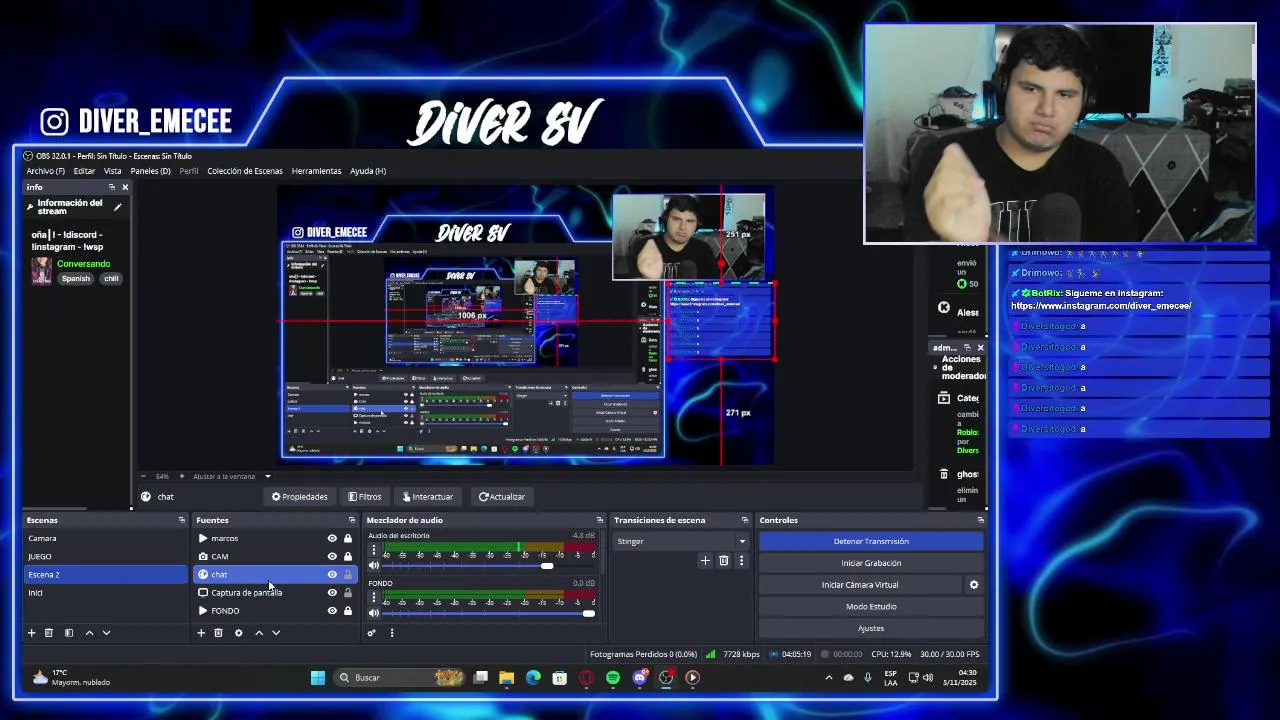Unlock the CAM source

[x=348, y=557]
